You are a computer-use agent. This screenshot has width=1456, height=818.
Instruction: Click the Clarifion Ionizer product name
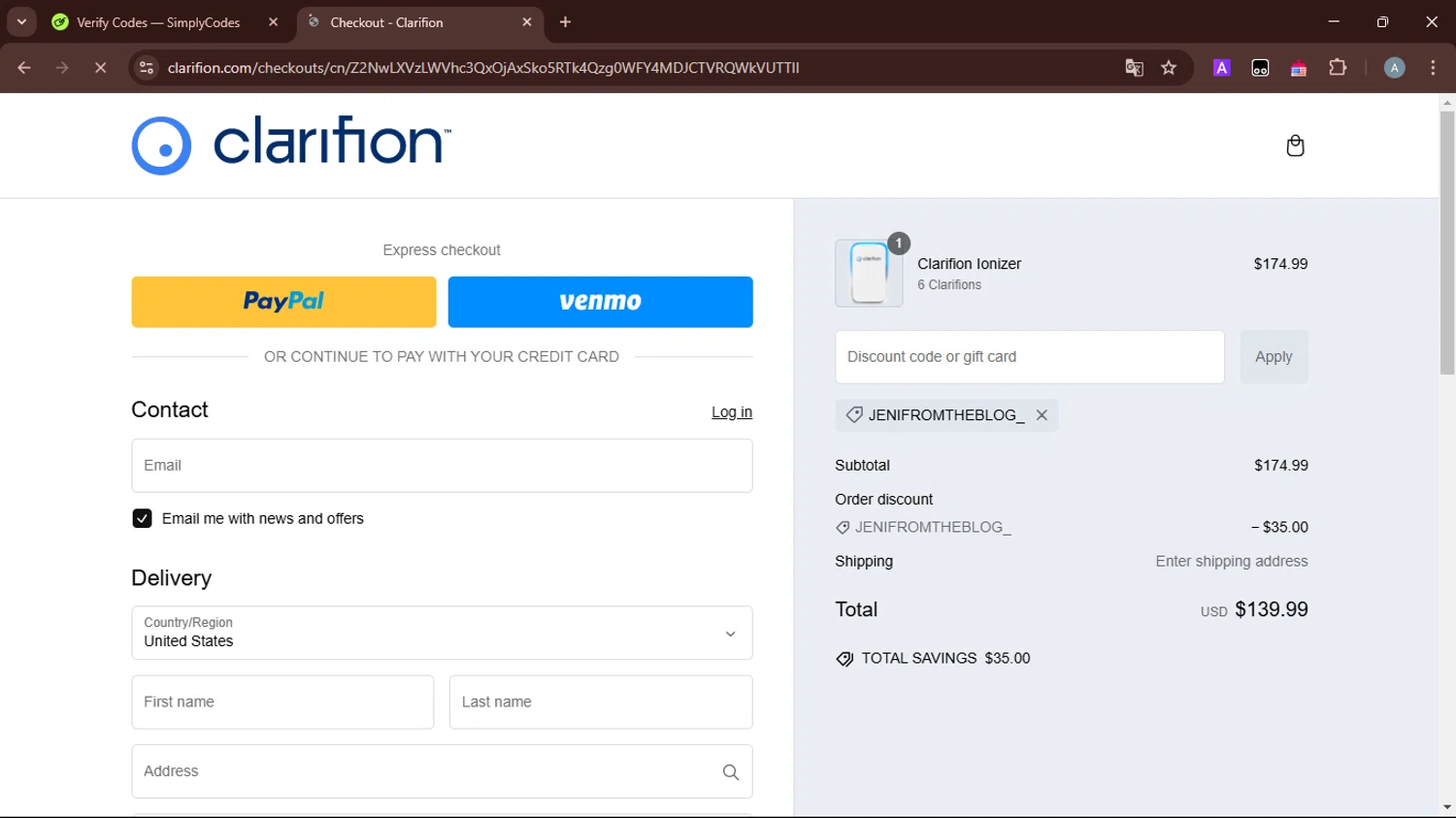pyautogui.click(x=969, y=264)
